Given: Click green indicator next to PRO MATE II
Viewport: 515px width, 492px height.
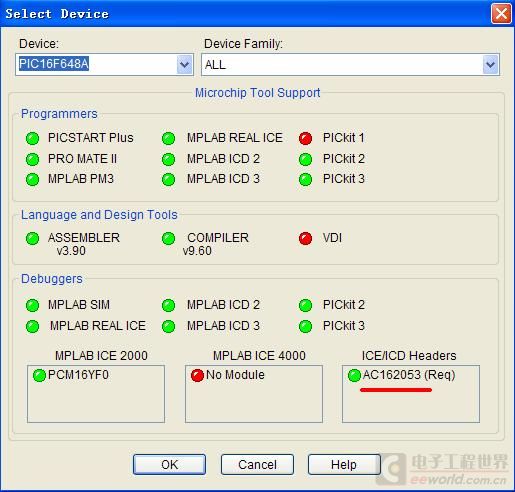Looking at the screenshot, I should pyautogui.click(x=32, y=159).
